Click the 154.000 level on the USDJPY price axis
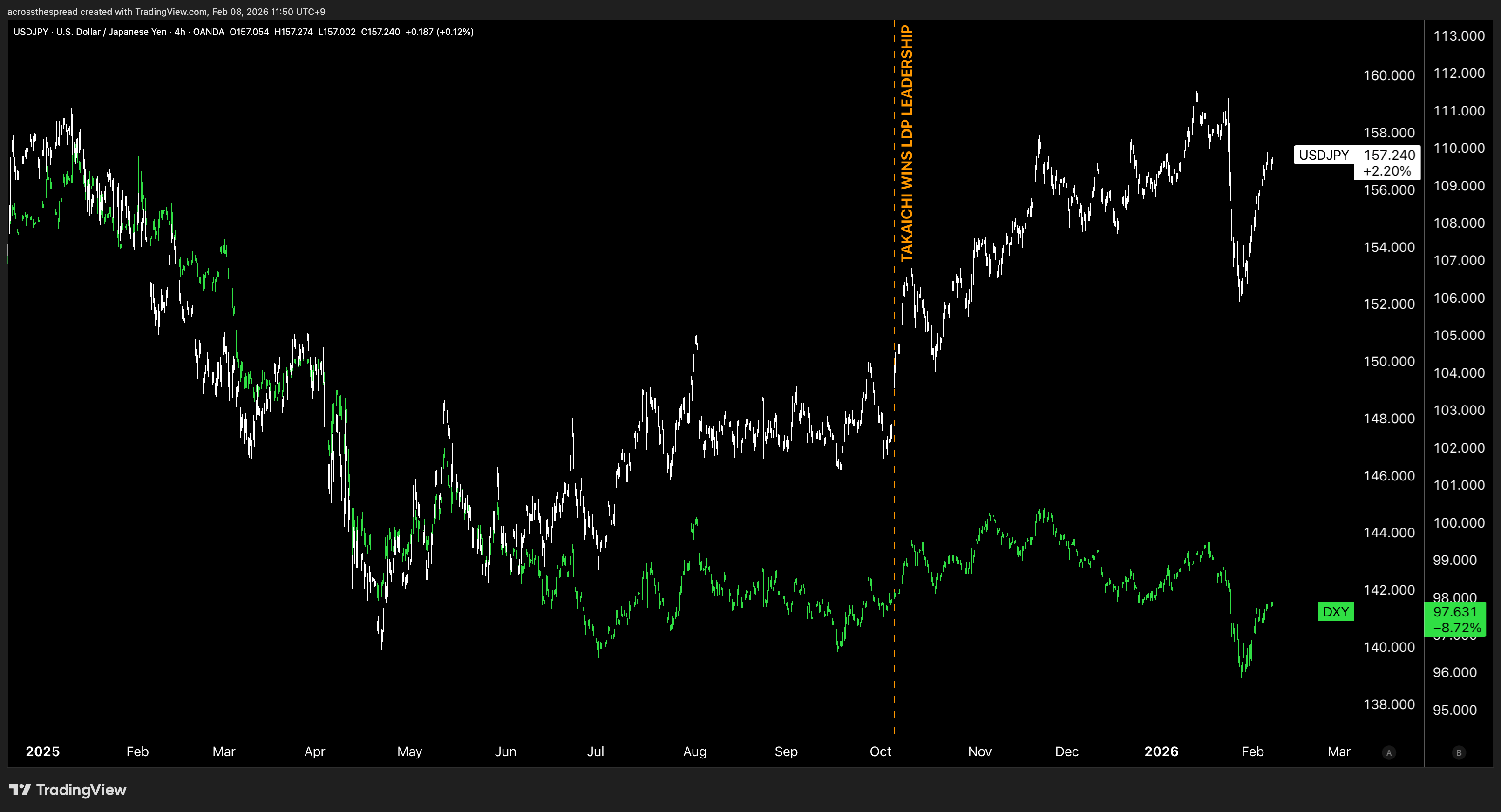The height and width of the screenshot is (812, 1501). pyautogui.click(x=1389, y=247)
